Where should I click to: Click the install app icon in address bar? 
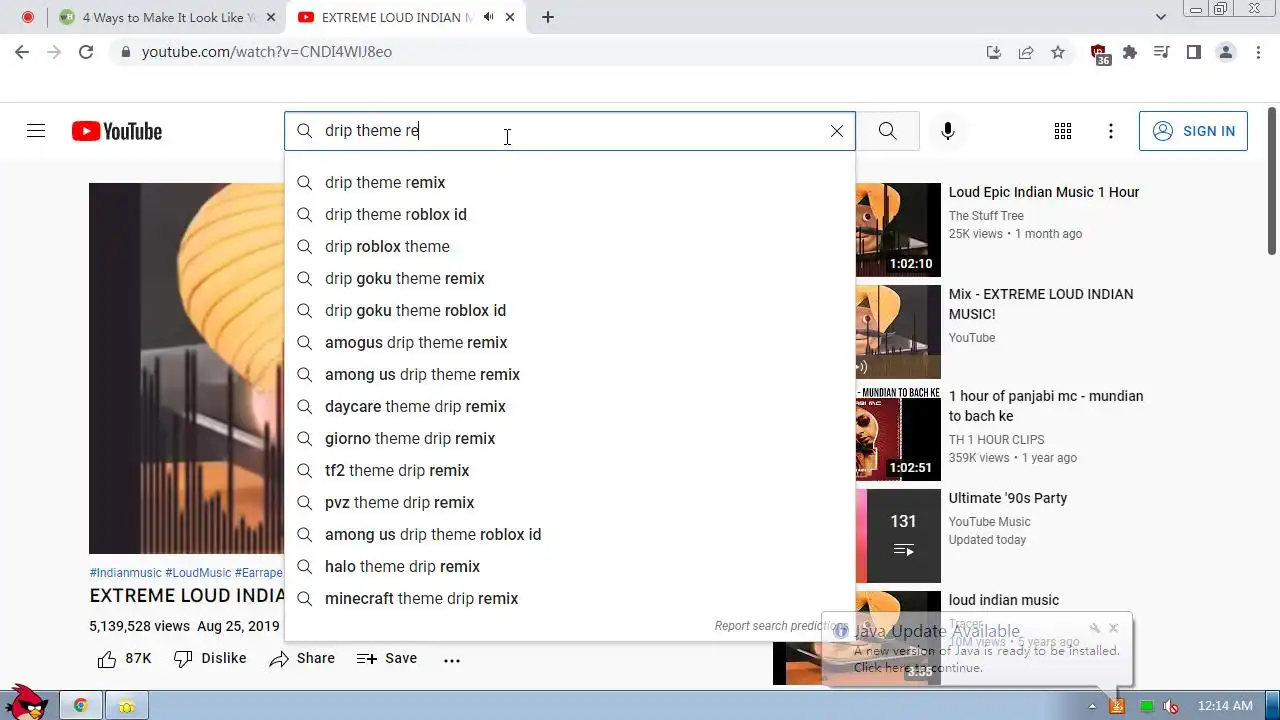tap(994, 52)
